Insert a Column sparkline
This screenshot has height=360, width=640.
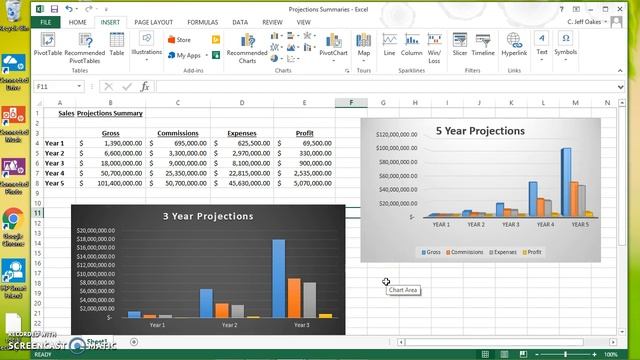[411, 44]
